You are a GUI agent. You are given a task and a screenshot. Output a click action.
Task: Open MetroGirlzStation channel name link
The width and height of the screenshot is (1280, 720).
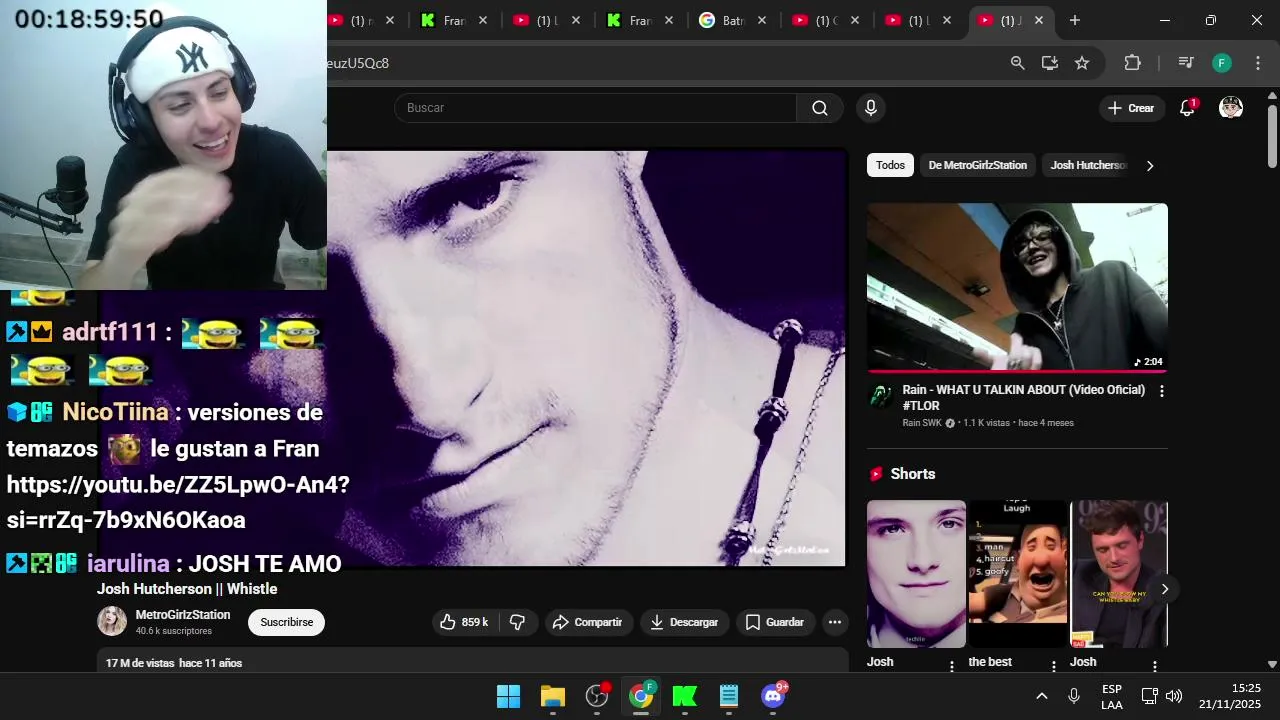(183, 615)
